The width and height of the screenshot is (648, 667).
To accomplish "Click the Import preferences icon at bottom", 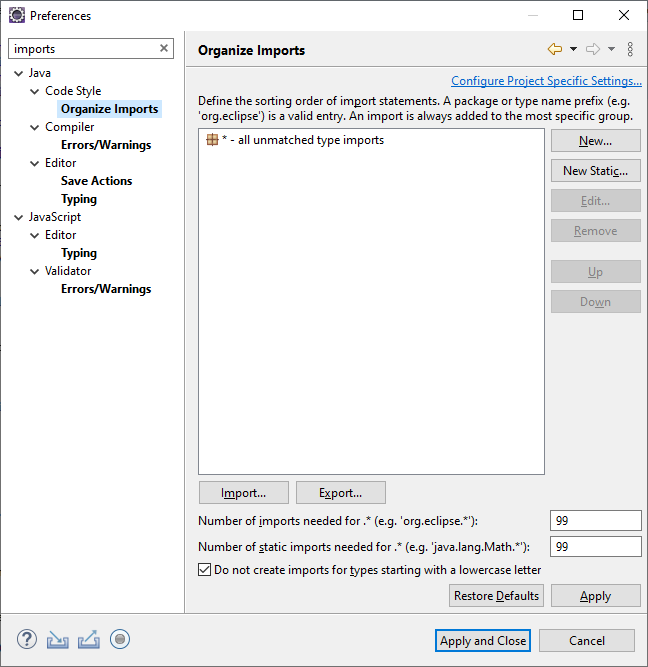I will coord(57,639).
